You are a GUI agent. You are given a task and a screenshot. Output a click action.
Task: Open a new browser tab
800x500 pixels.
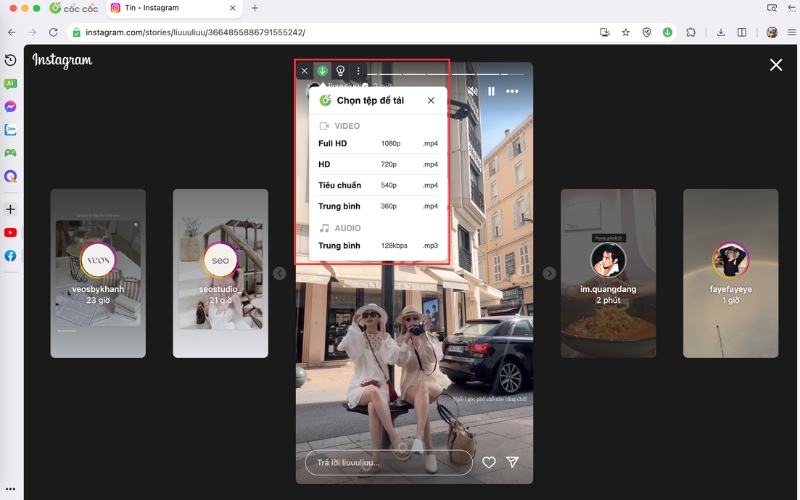click(x=255, y=8)
